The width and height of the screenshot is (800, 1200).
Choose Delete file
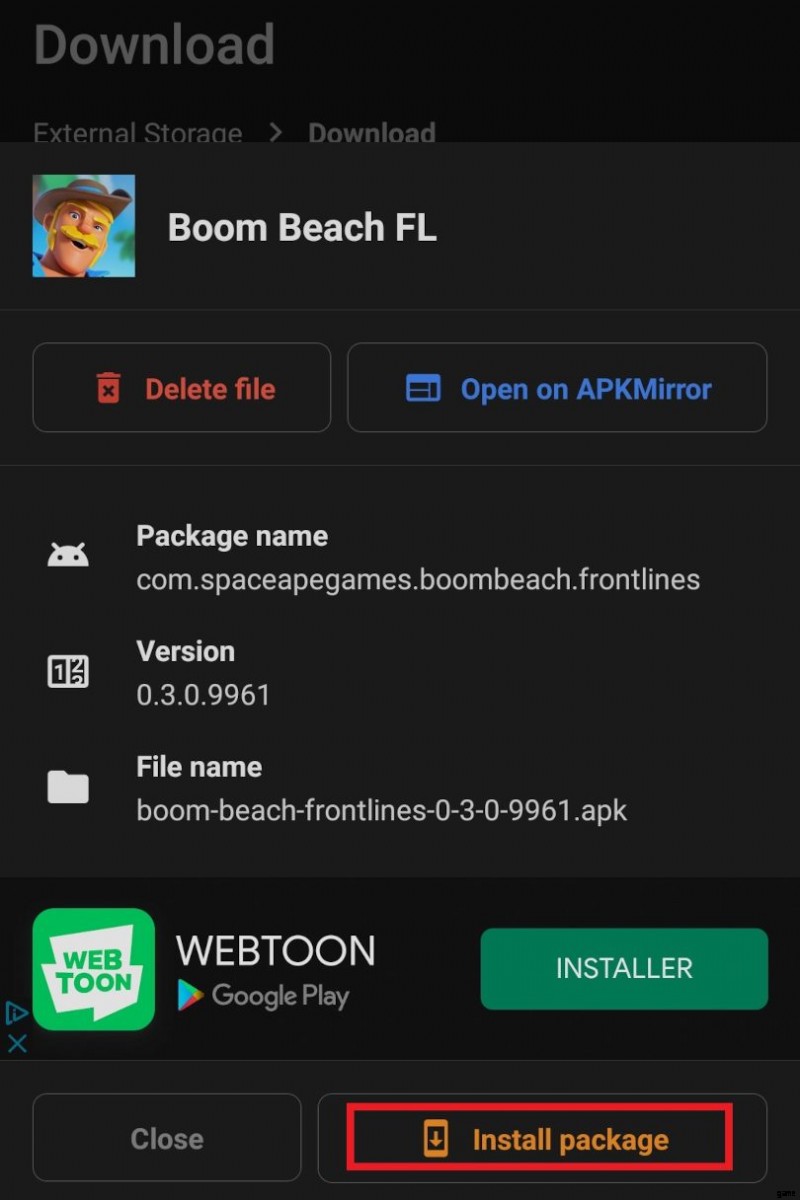click(x=182, y=388)
